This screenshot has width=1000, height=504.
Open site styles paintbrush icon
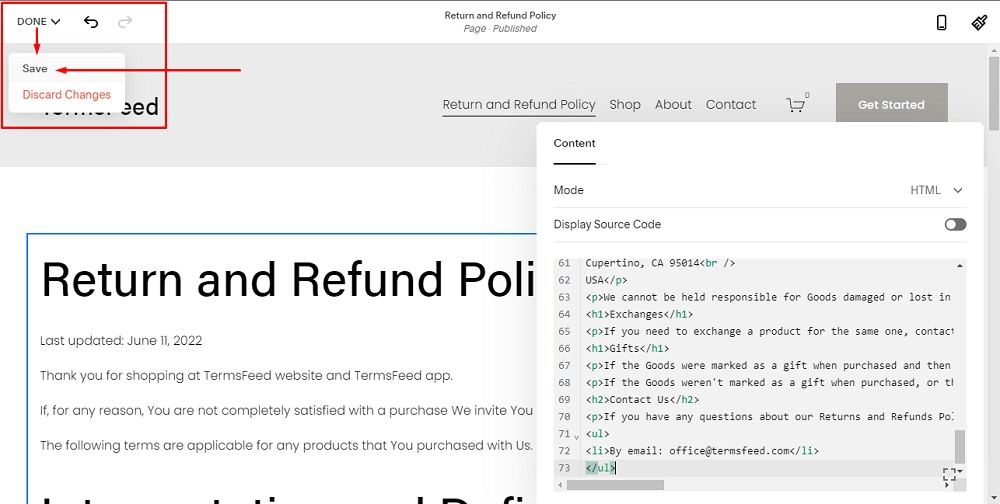tap(979, 23)
